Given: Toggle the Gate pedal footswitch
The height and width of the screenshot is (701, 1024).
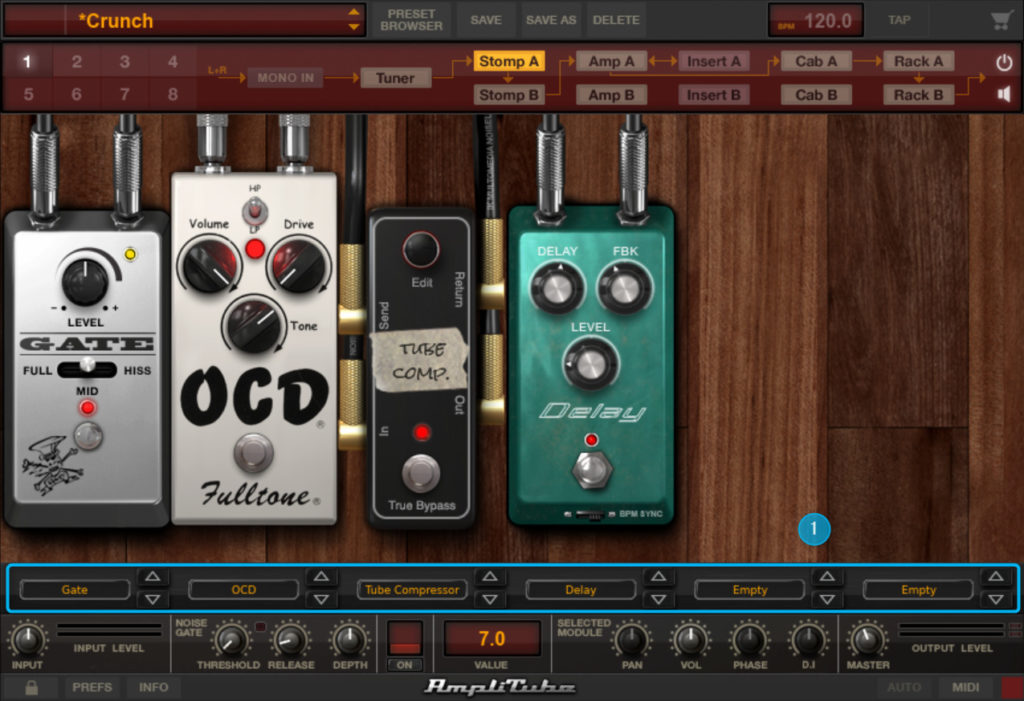Looking at the screenshot, I should (88, 436).
